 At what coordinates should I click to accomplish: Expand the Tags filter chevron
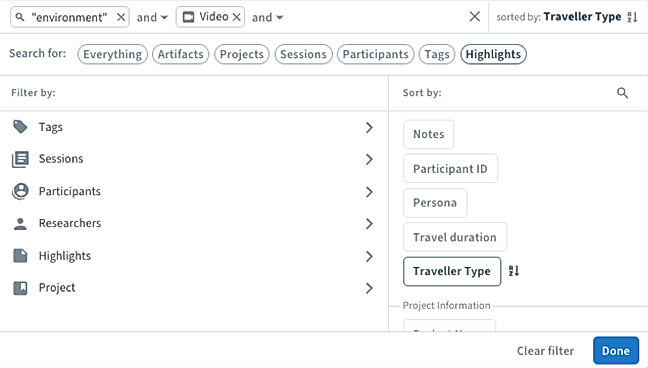369,128
